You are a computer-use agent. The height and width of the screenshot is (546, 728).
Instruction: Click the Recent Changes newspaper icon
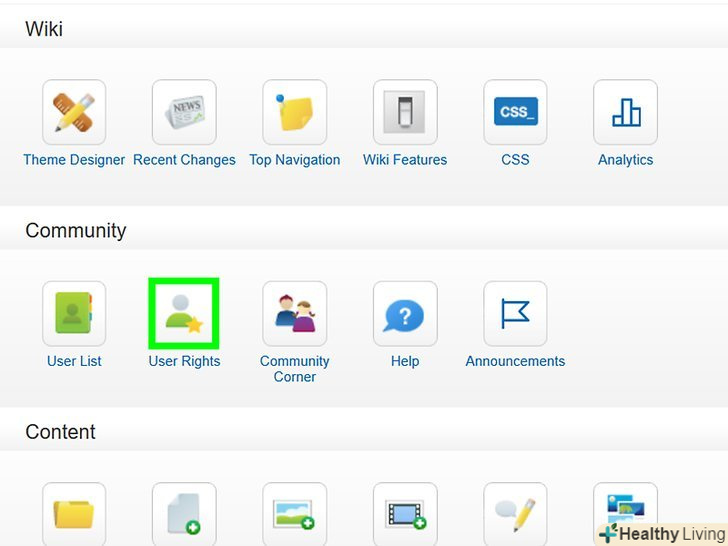coord(184,113)
